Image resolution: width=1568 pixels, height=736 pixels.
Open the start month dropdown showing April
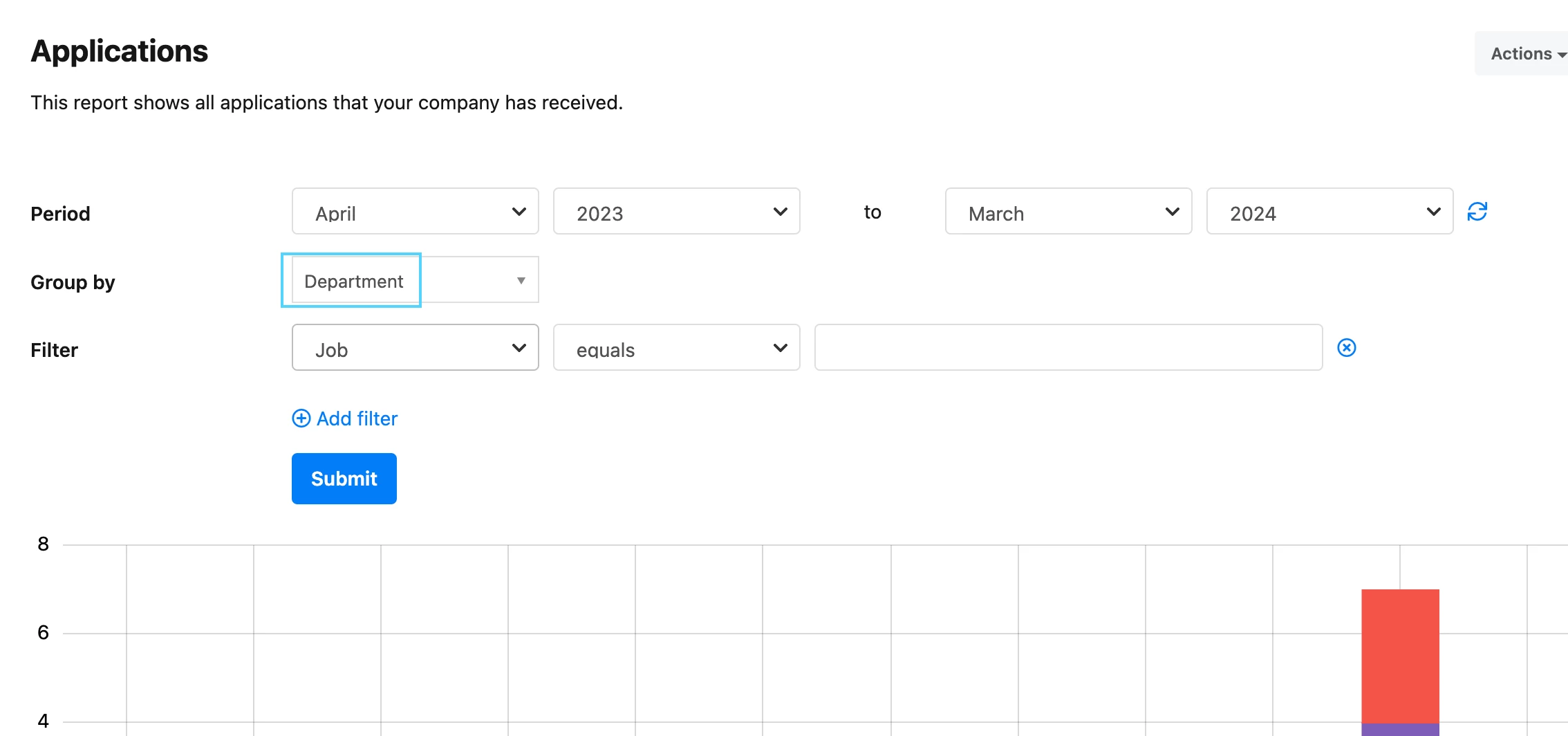click(x=415, y=211)
